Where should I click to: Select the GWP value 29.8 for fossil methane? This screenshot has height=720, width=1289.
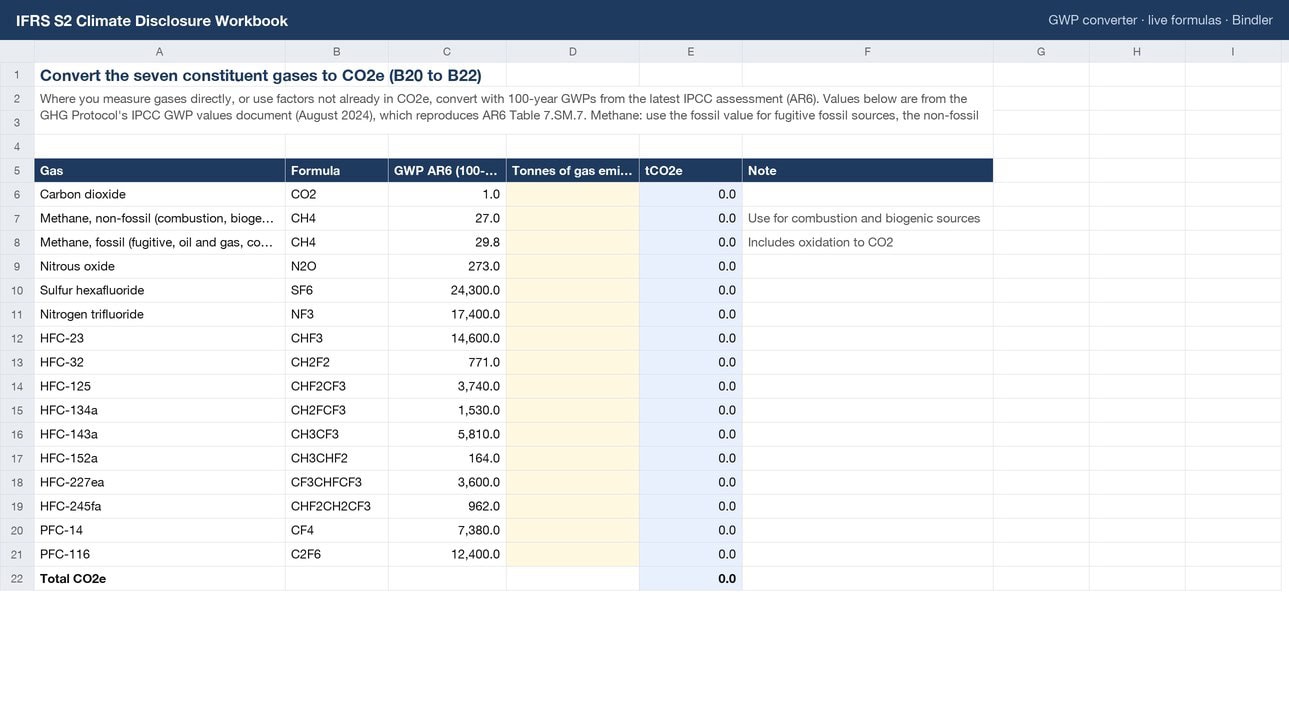[447, 242]
